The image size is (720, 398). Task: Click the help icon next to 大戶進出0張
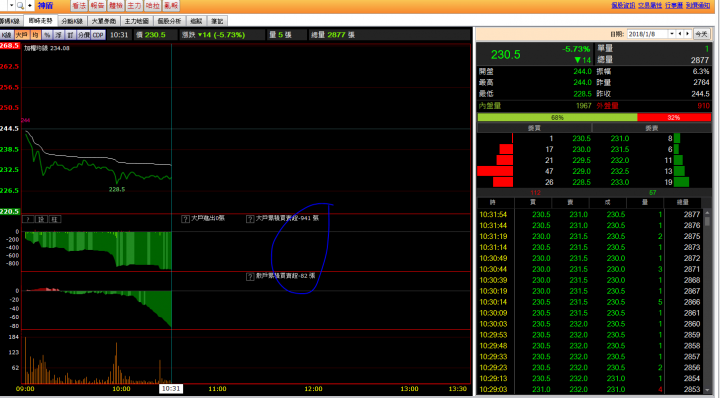(186, 219)
